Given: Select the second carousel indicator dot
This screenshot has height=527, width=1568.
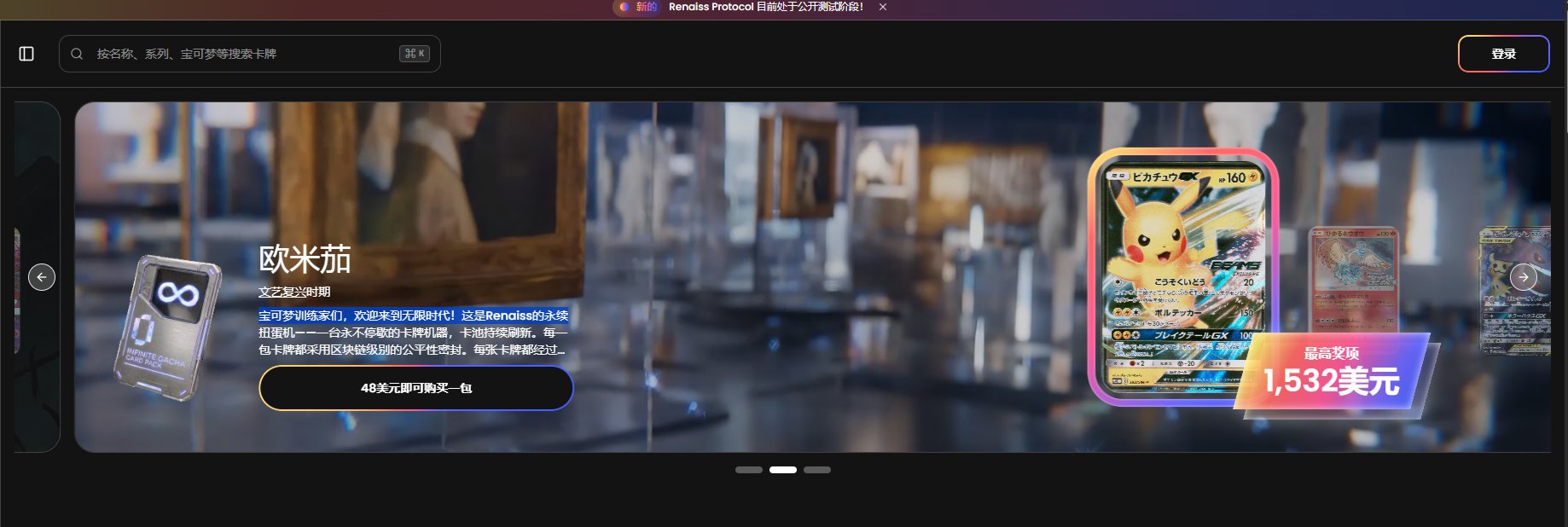Looking at the screenshot, I should coord(783,470).
